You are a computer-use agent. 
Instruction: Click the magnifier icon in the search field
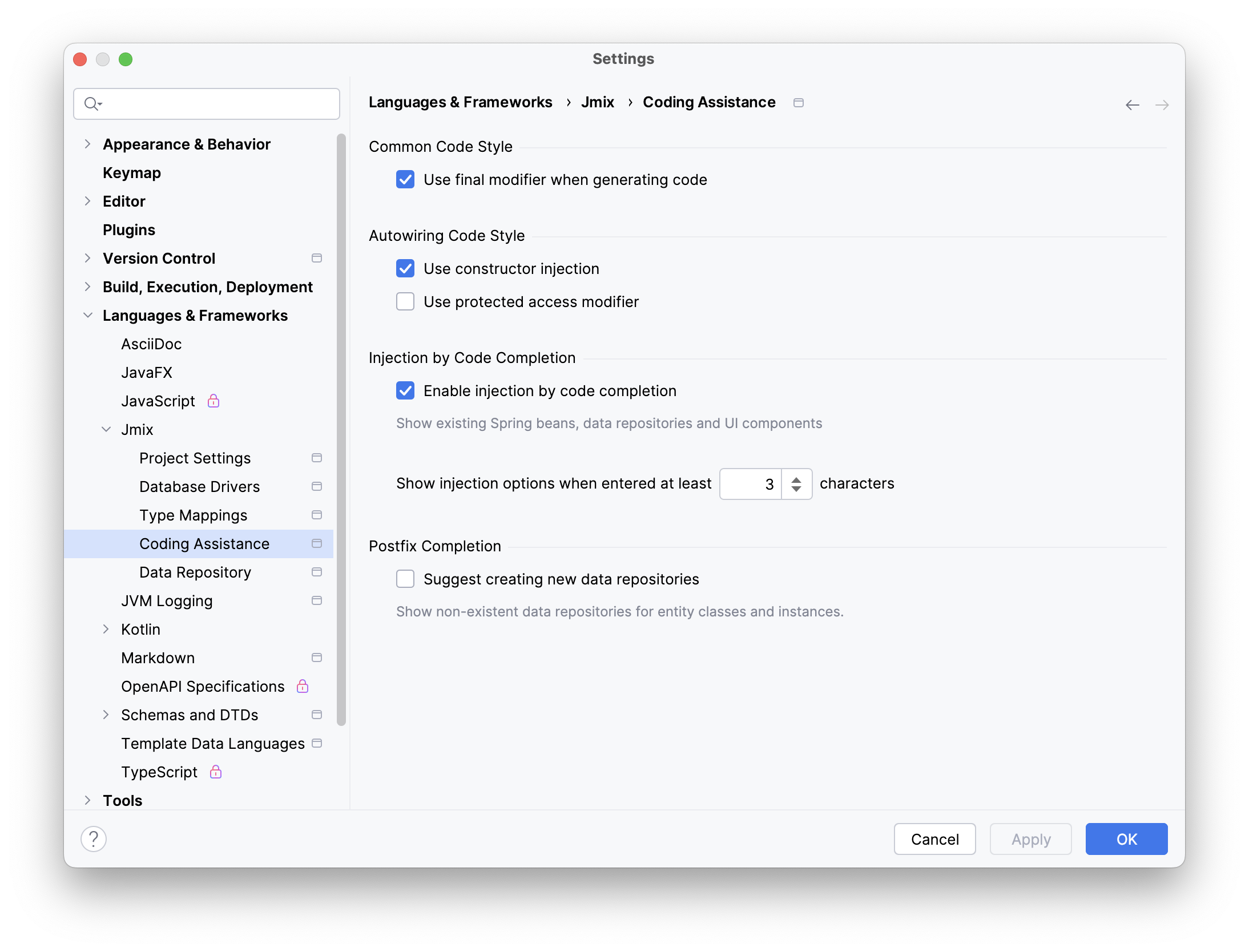pos(93,104)
